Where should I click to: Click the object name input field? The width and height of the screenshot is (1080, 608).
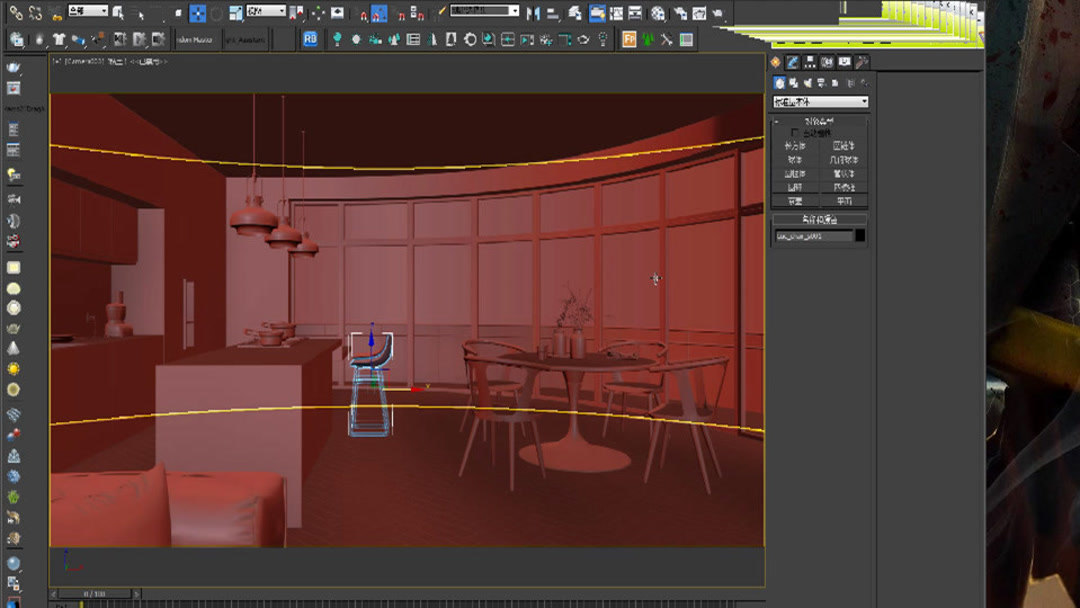point(812,233)
